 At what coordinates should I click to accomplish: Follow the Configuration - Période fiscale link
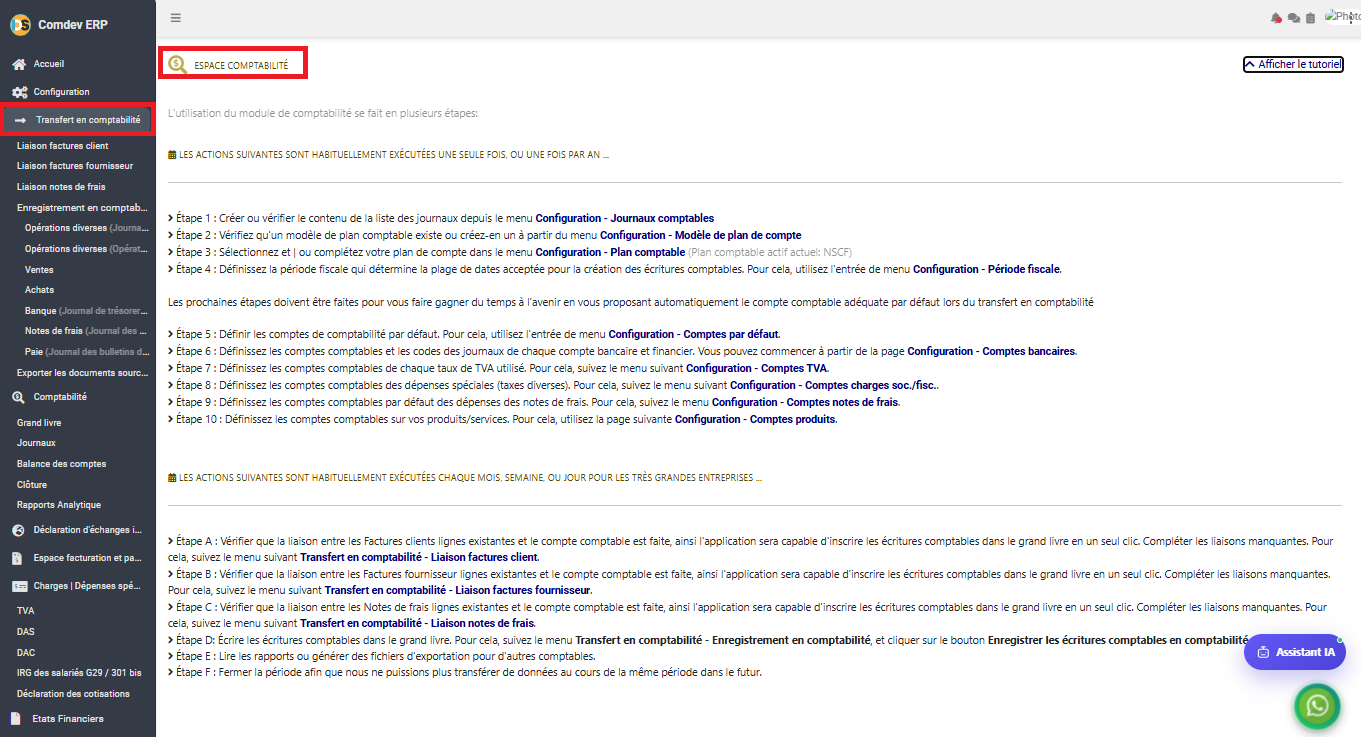pos(986,269)
